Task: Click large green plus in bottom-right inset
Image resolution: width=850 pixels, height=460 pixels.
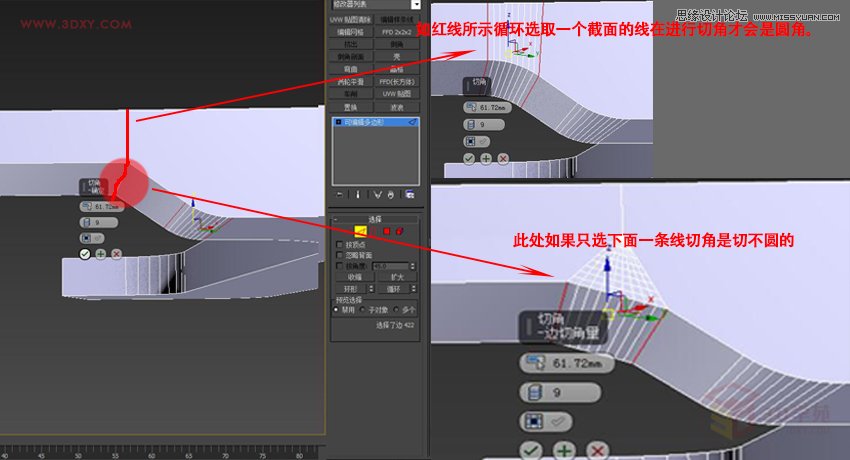Action: tap(564, 450)
